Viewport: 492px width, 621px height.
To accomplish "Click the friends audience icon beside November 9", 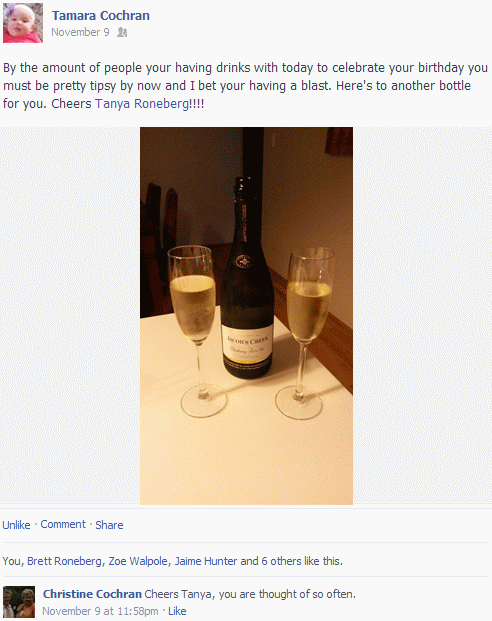I will [122, 32].
